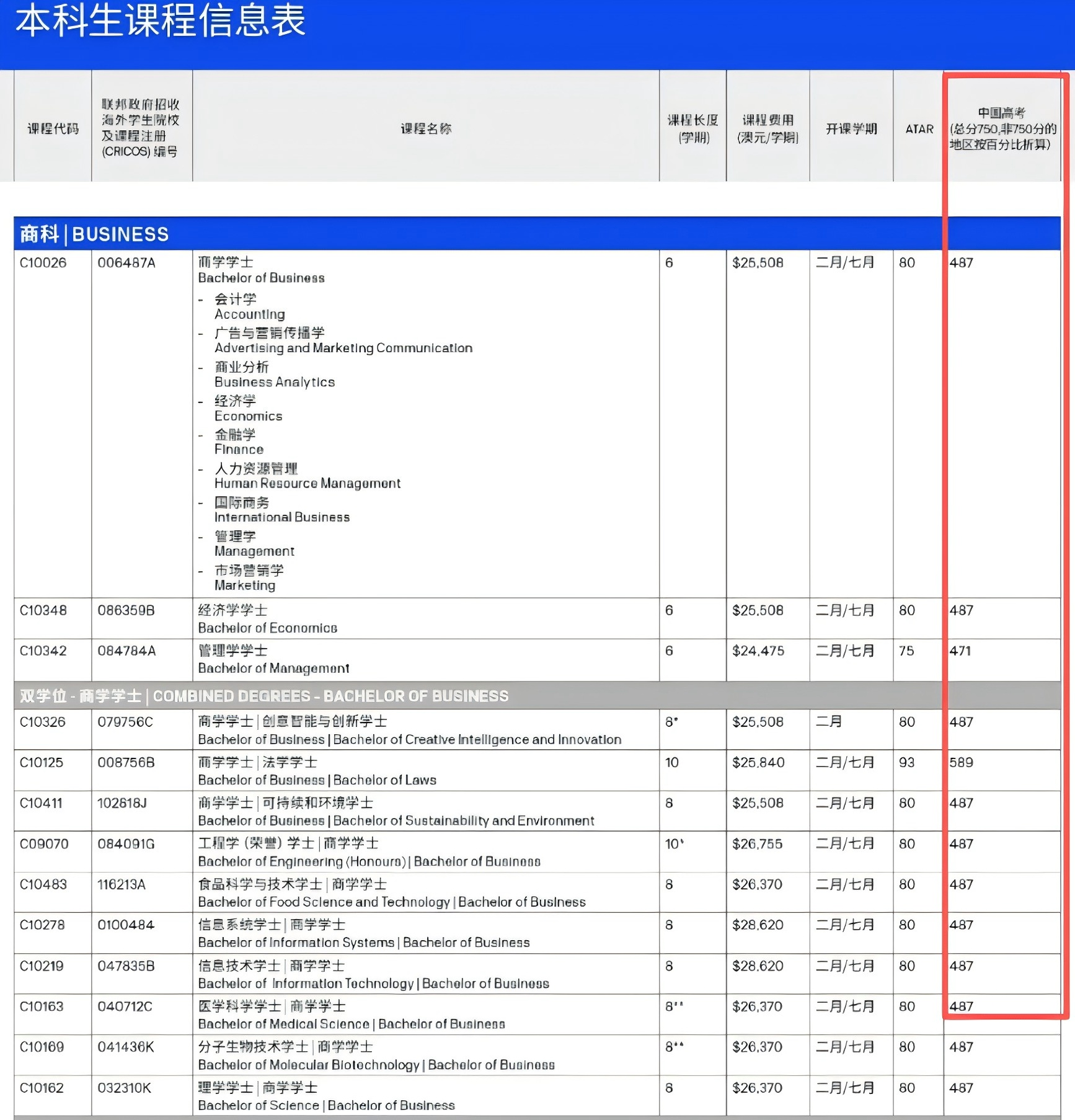Viewport: 1075px width, 1120px height.
Task: Select Bachelor of Science | Bachelor of Business
Action: [x=326, y=1105]
